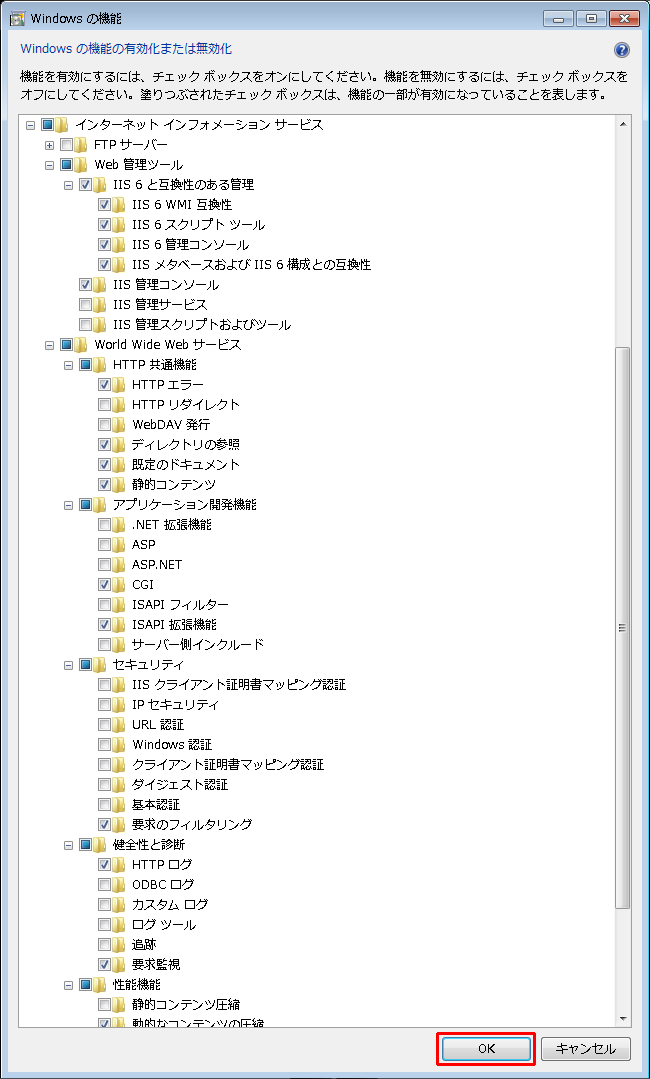This screenshot has height=1079, width=650.
Task: Click the folder icon beside CGI
Action: pyautogui.click(x=119, y=584)
